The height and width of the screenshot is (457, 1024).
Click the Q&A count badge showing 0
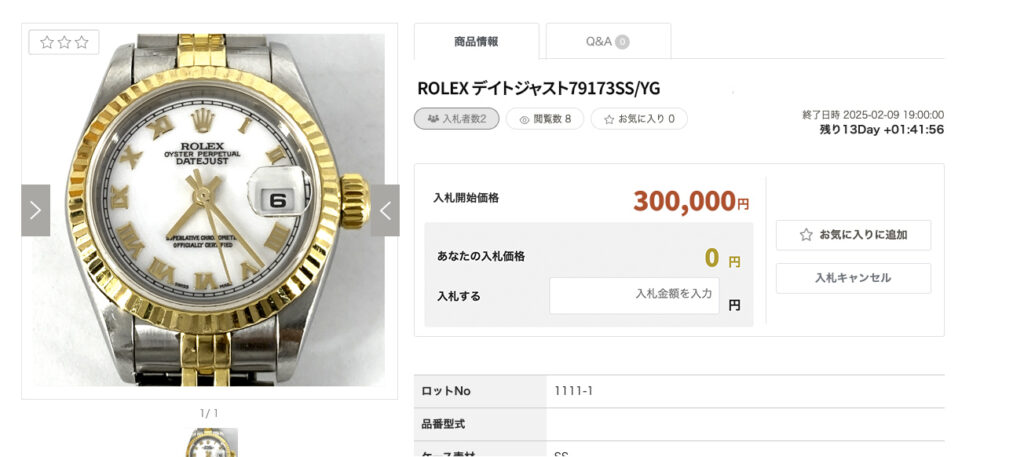[x=622, y=42]
